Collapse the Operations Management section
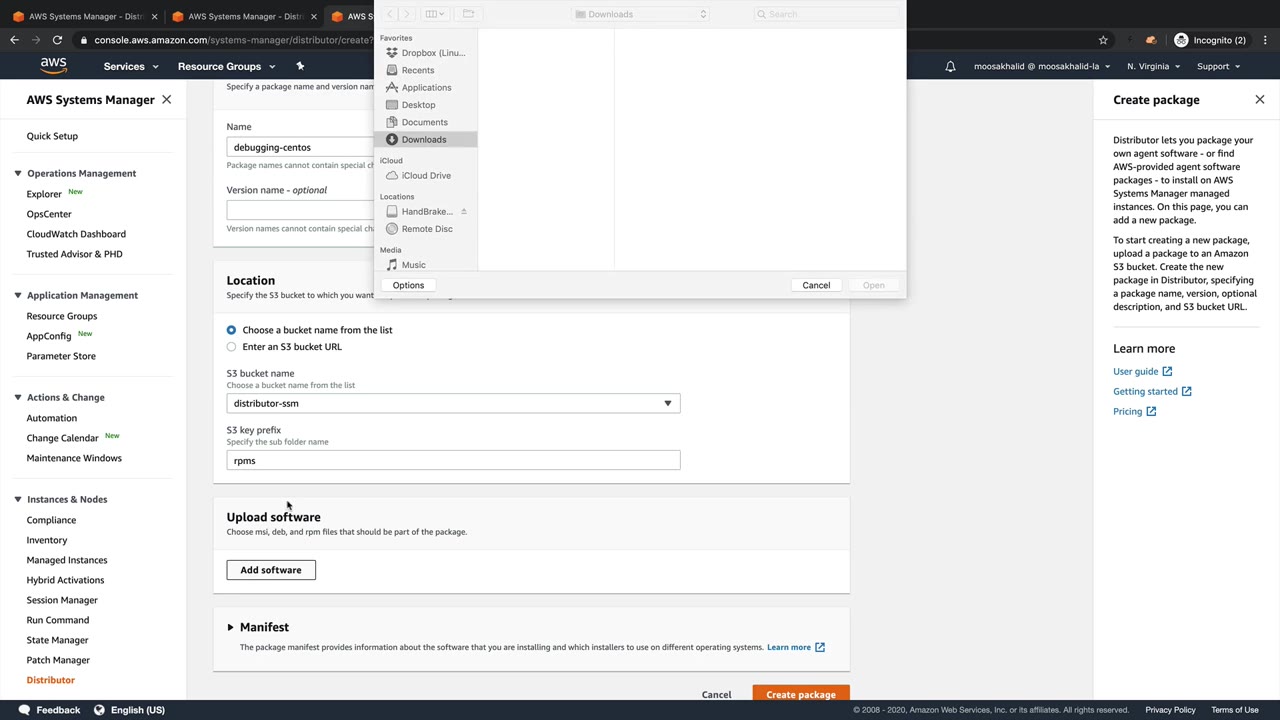The height and width of the screenshot is (720, 1280). click(x=17, y=174)
